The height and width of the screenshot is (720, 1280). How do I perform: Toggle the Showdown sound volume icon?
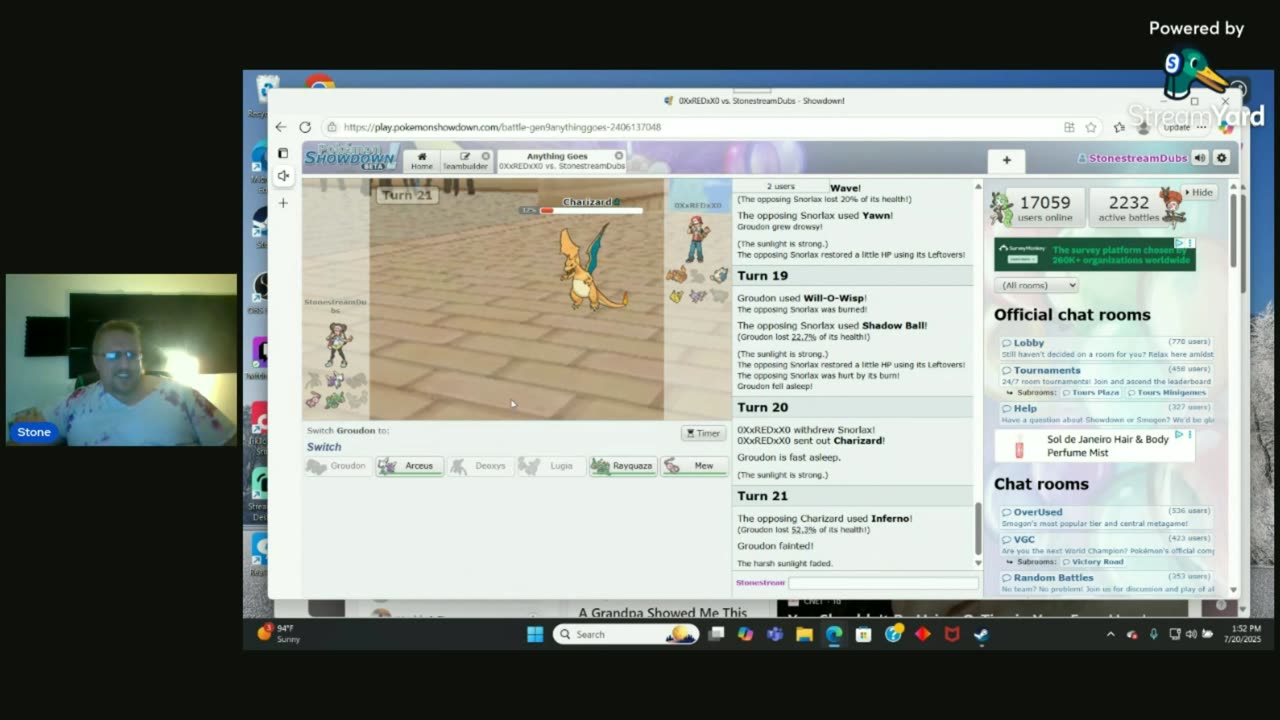point(1200,158)
